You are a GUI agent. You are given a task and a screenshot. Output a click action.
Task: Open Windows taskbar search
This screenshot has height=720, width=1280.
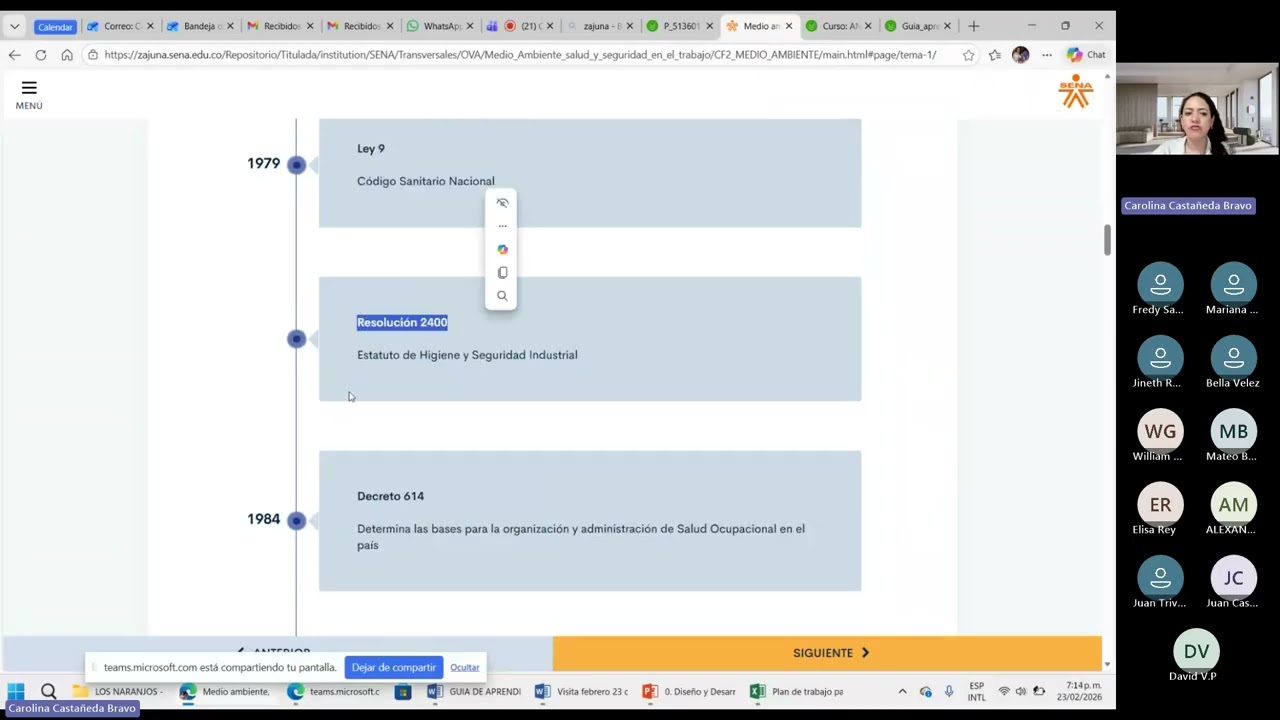[x=48, y=691]
